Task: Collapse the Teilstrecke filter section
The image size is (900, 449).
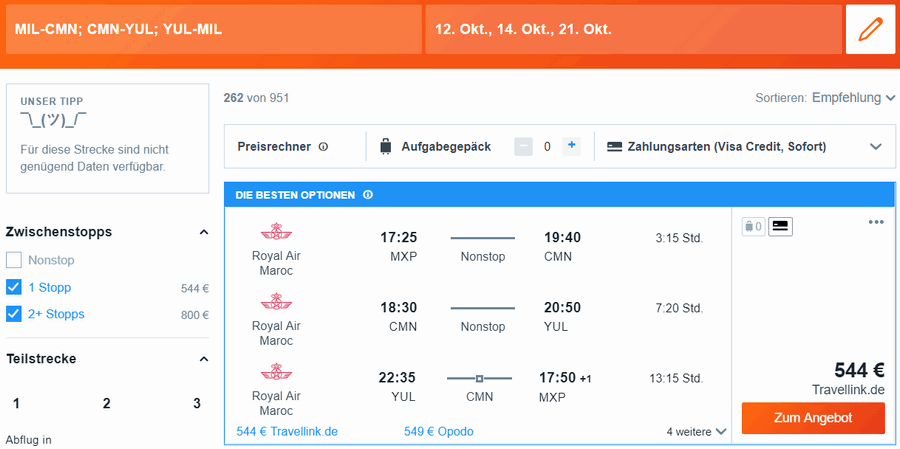Action: 203,359
